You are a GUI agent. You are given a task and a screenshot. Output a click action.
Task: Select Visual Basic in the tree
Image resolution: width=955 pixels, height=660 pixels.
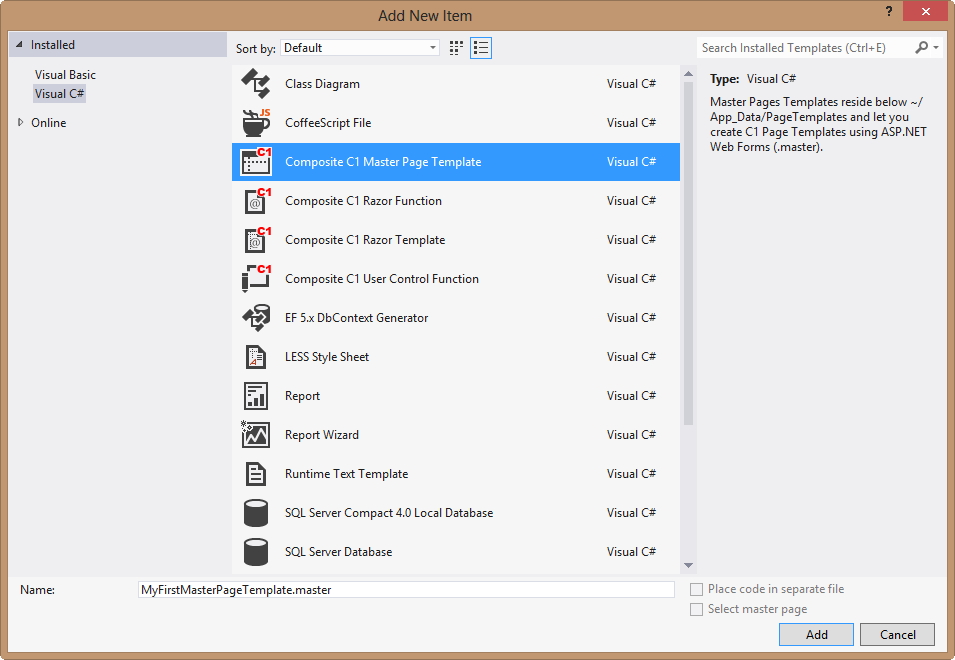tap(65, 75)
